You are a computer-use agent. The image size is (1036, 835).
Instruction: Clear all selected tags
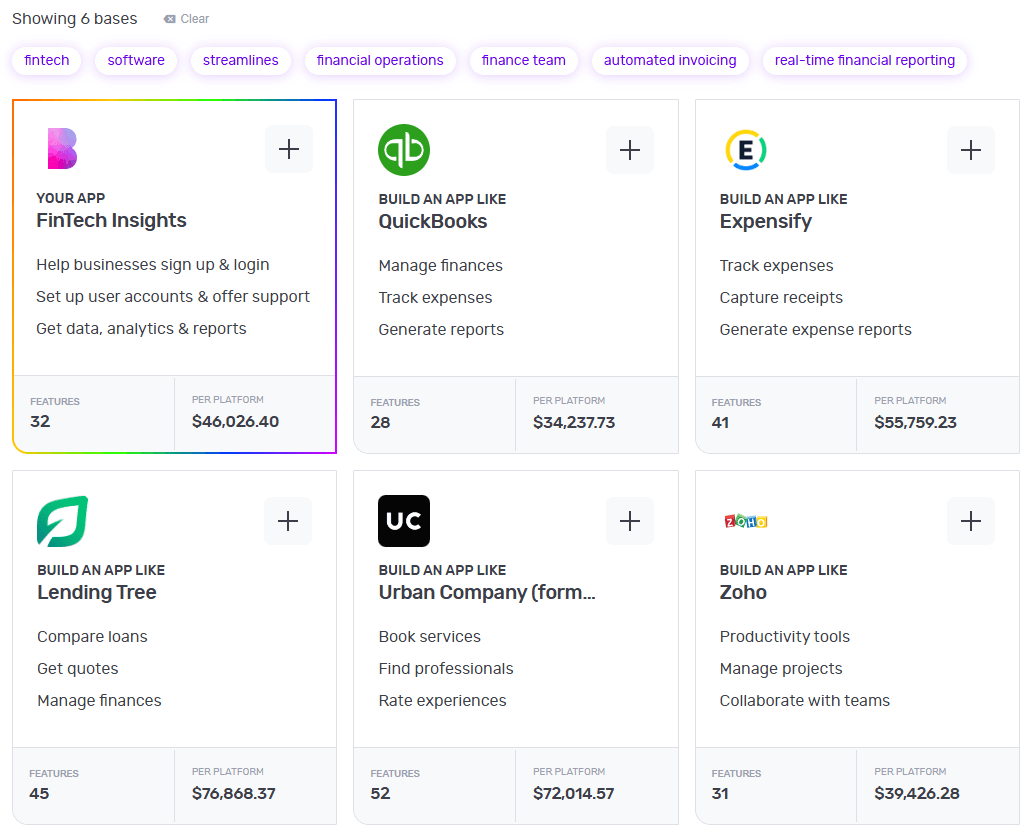coord(186,19)
